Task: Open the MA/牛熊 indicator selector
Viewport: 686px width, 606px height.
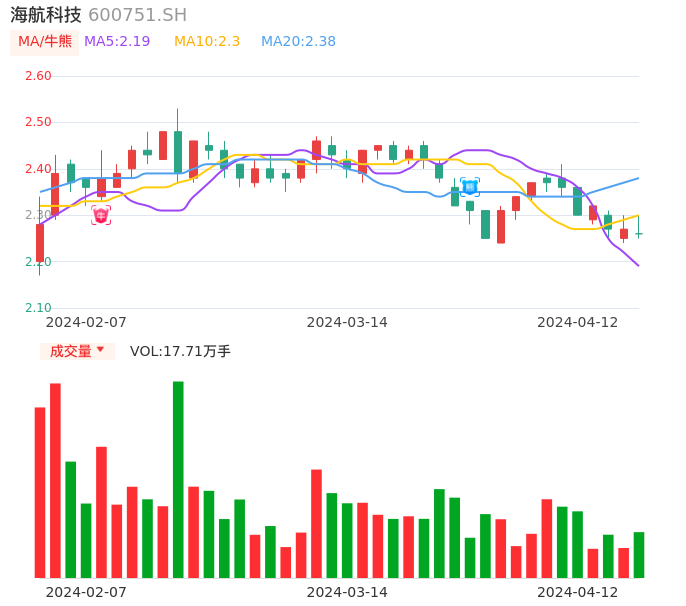Action: point(45,42)
